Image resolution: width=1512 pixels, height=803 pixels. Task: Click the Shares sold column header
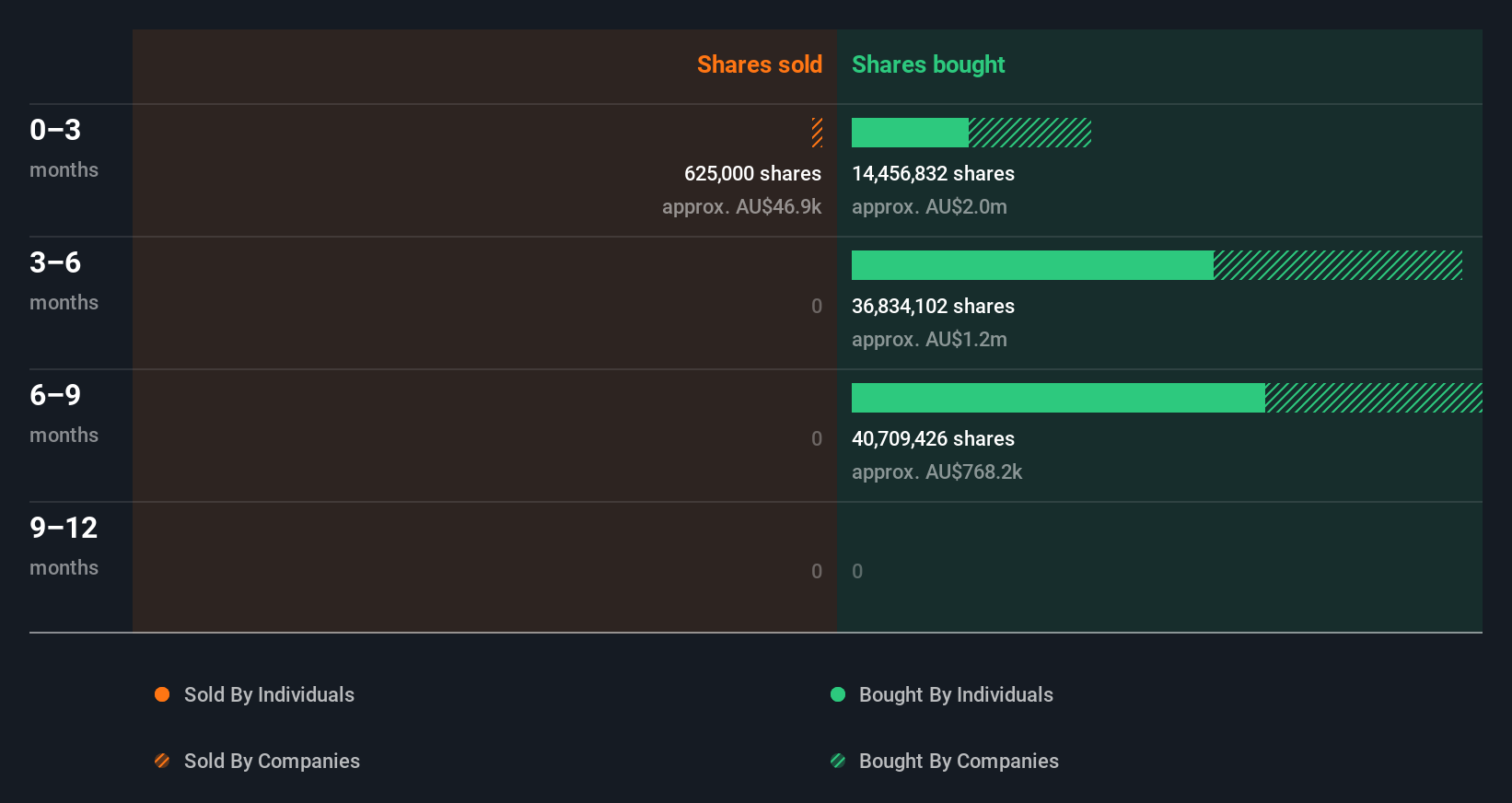coord(760,64)
